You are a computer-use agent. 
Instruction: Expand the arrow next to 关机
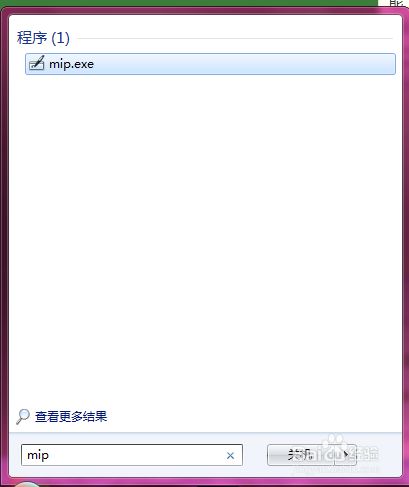click(x=346, y=455)
